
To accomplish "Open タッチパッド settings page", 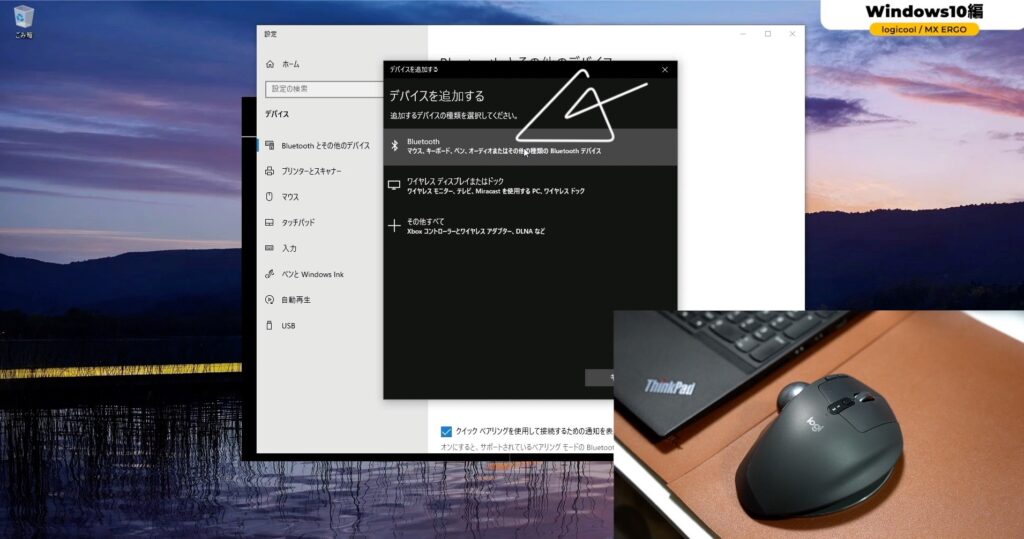I will coord(298,222).
